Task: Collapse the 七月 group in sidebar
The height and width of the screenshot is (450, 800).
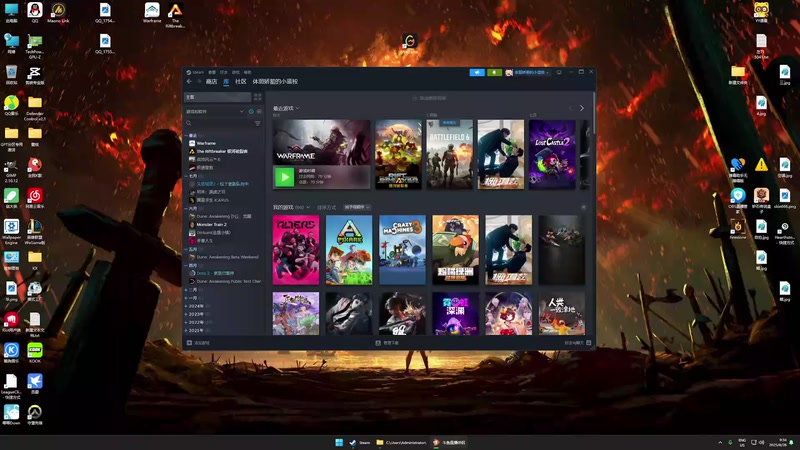Action: 192,176
